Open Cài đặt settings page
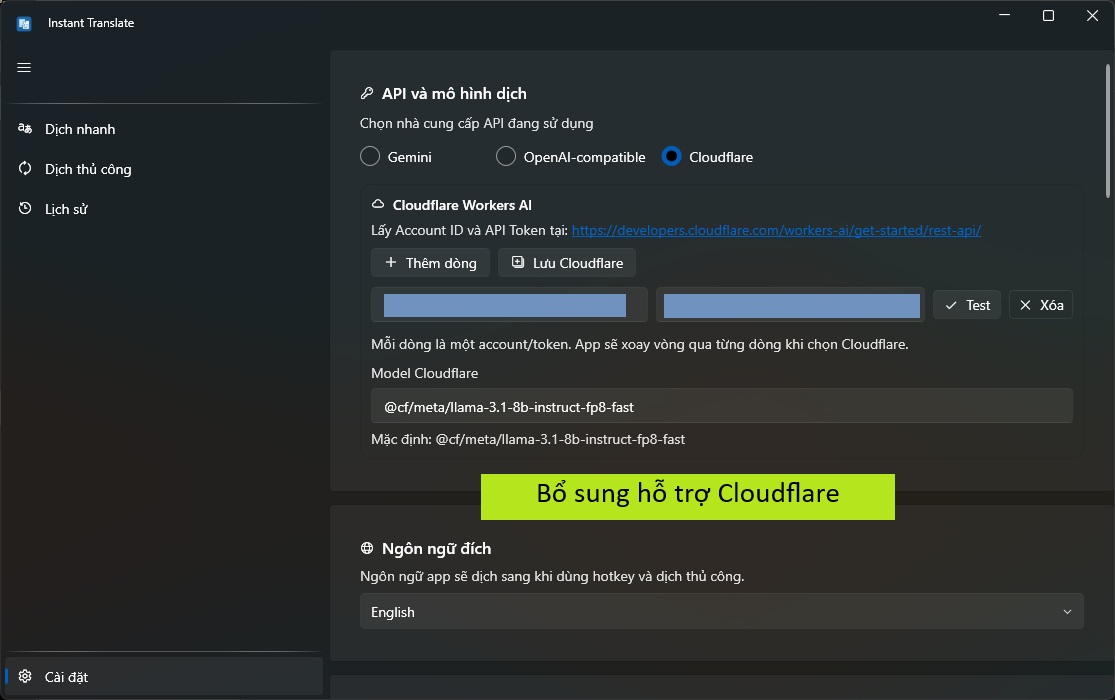Screen dimensions: 1115x700 point(164,677)
